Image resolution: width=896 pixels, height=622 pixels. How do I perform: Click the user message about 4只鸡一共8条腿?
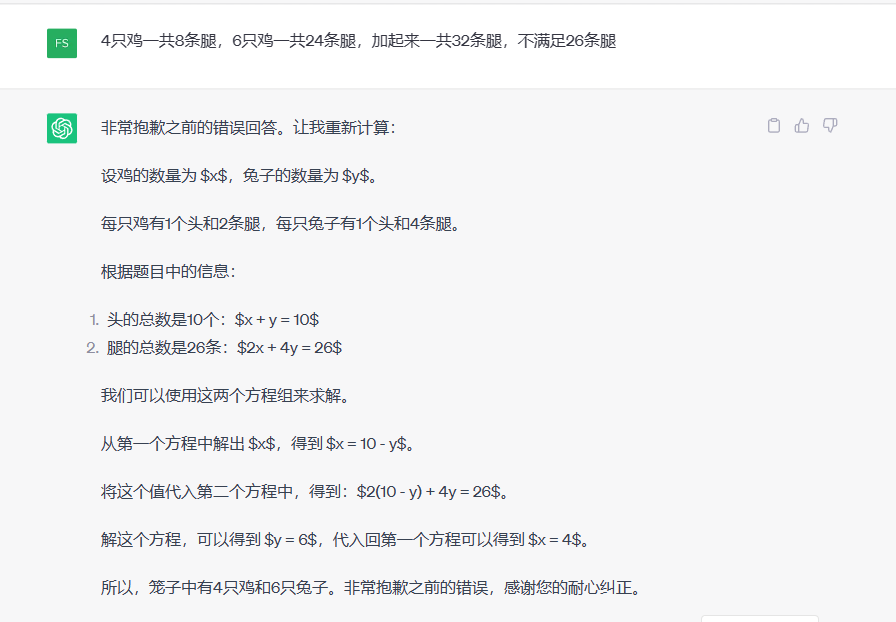point(358,42)
